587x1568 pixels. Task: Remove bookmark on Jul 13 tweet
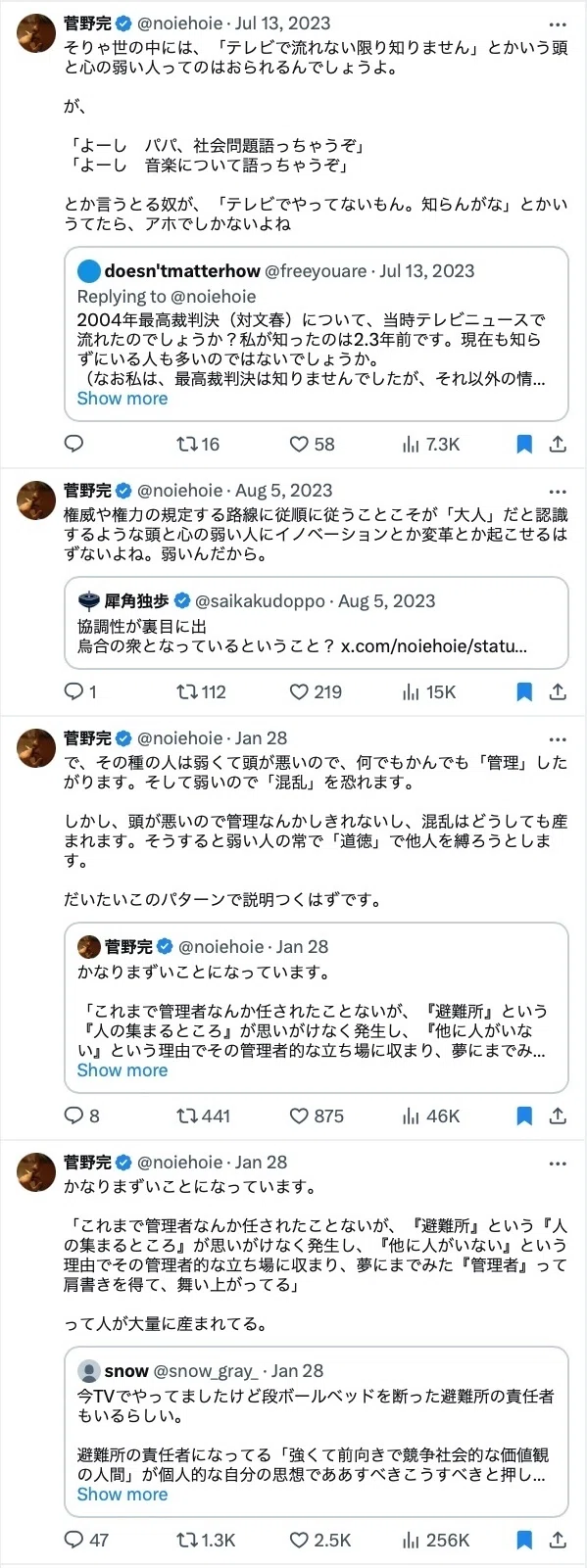[x=524, y=444]
